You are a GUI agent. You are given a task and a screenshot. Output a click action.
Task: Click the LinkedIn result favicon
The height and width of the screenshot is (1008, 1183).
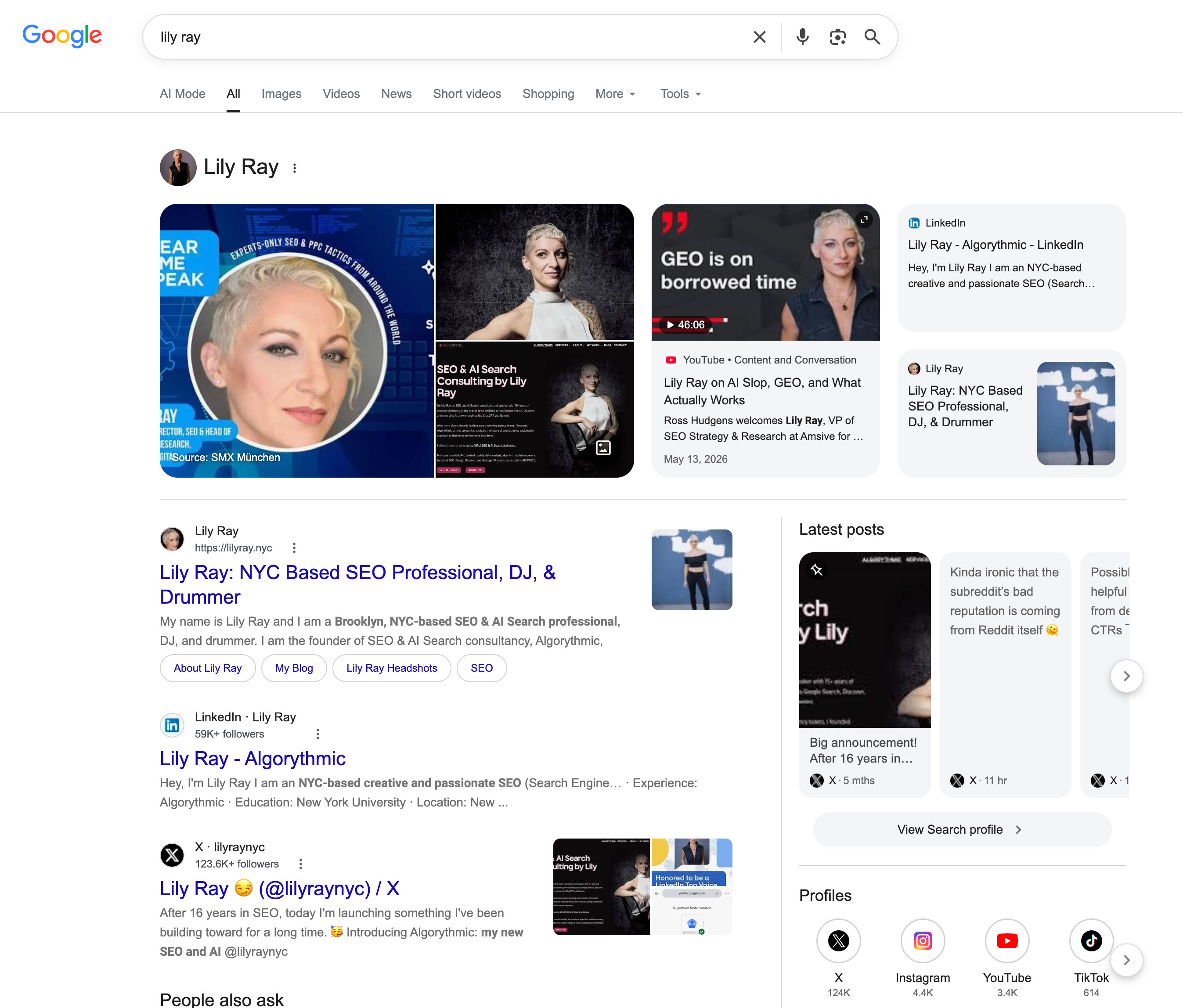click(172, 725)
